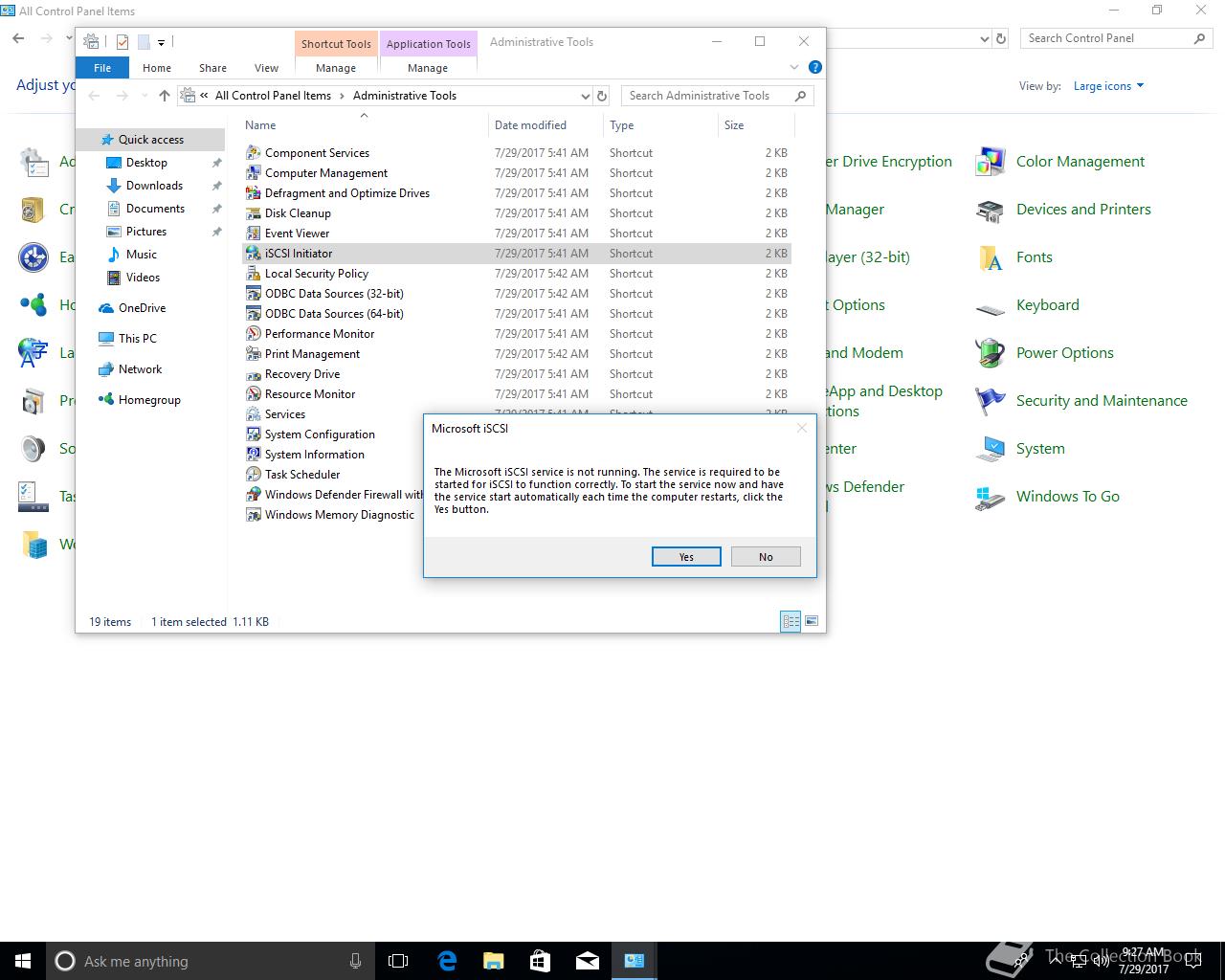
Task: Open Manage tab under Shortcut Tools
Action: (x=336, y=68)
